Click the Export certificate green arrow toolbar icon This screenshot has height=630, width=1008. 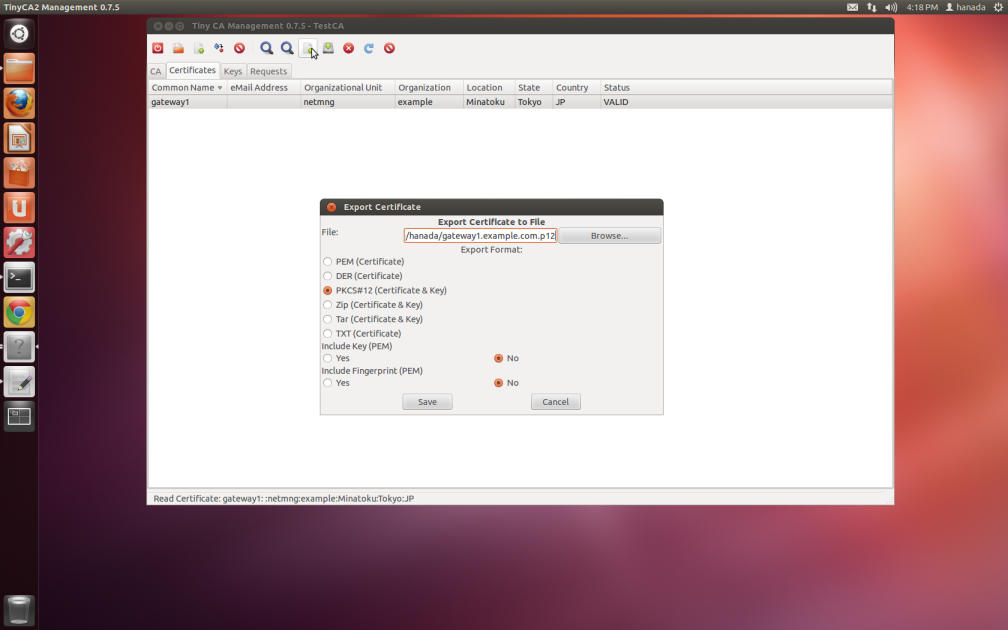tap(328, 48)
